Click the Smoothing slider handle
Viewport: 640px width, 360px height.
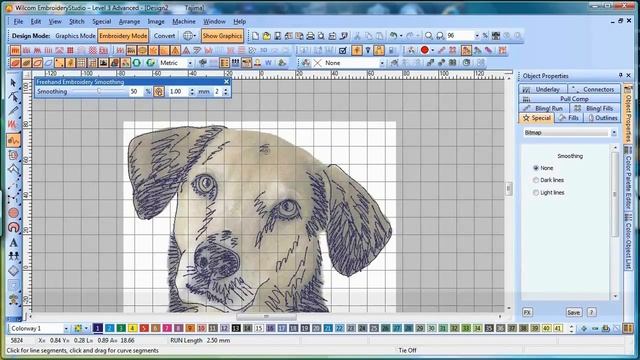click(99, 91)
